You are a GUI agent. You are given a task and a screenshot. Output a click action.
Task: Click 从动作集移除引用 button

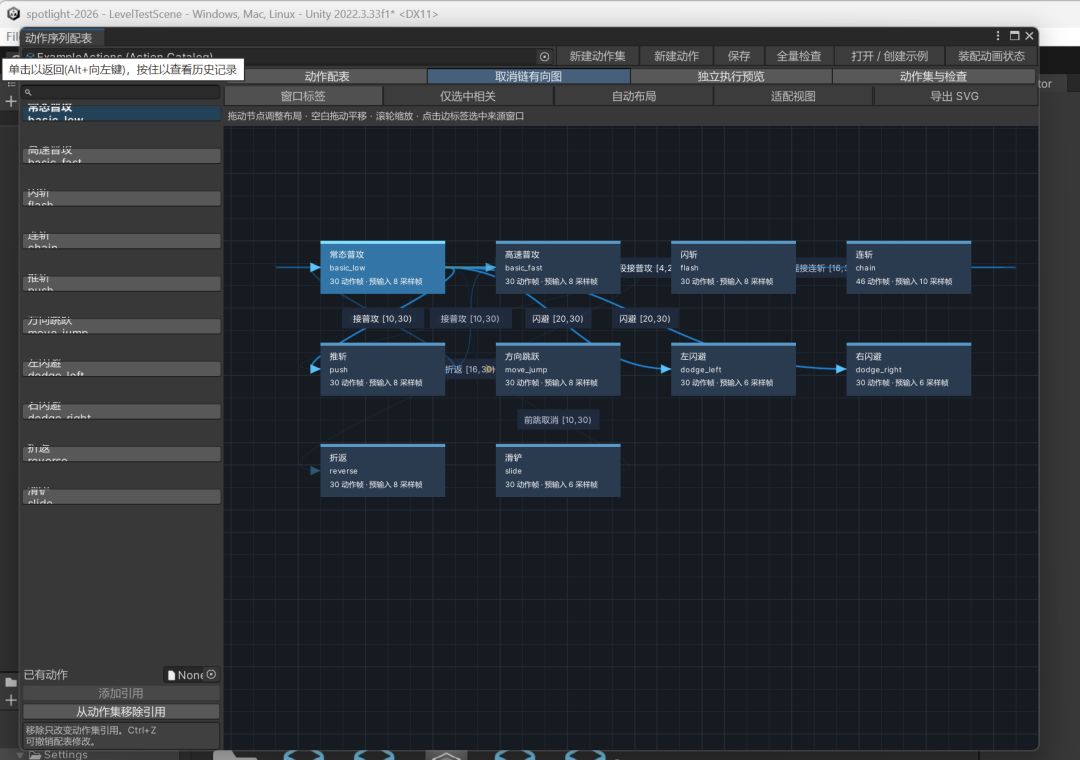[x=121, y=712]
